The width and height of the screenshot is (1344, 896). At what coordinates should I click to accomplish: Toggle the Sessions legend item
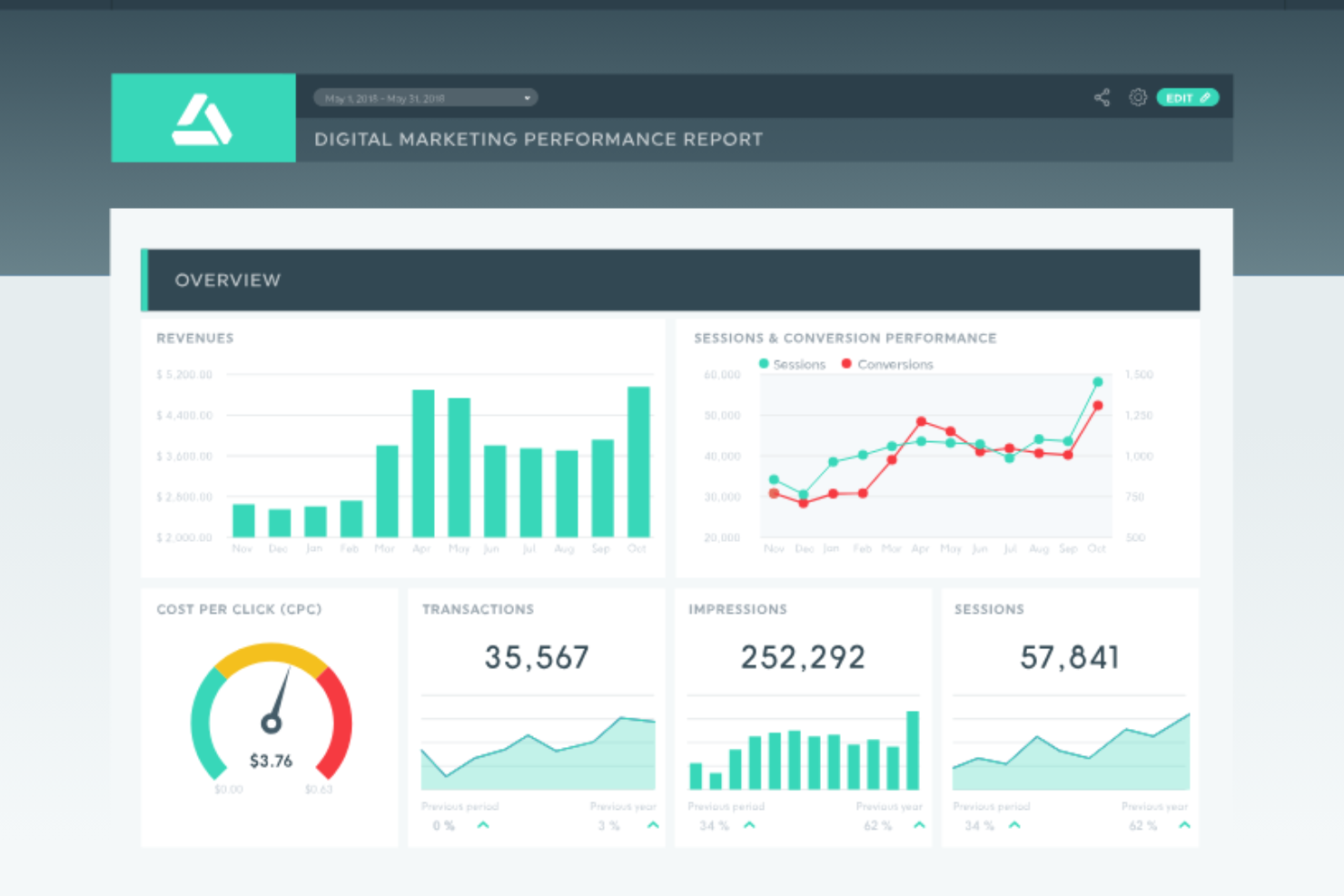[792, 364]
